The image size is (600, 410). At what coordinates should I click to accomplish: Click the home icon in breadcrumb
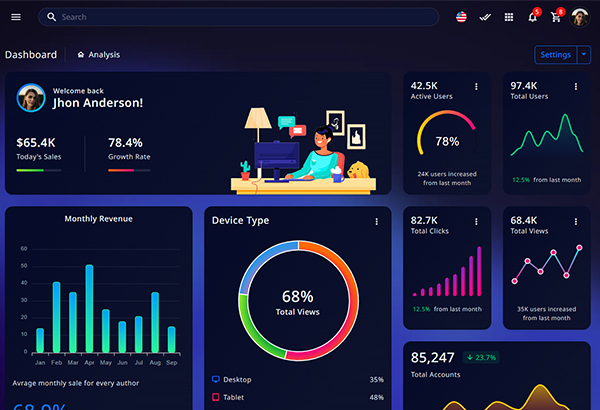(81, 55)
